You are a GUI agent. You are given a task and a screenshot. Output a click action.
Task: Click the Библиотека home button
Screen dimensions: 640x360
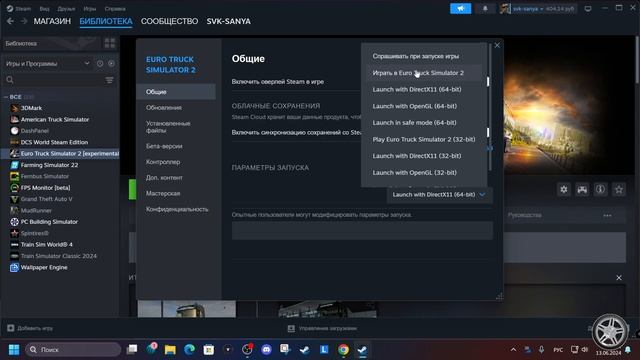[50, 43]
